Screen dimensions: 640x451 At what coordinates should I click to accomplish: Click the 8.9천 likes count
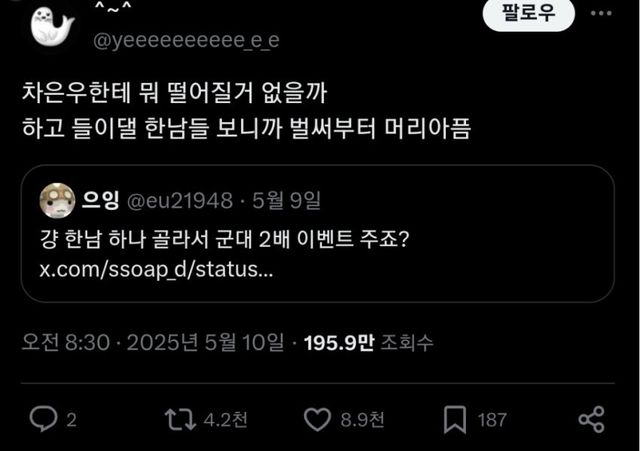point(362,420)
